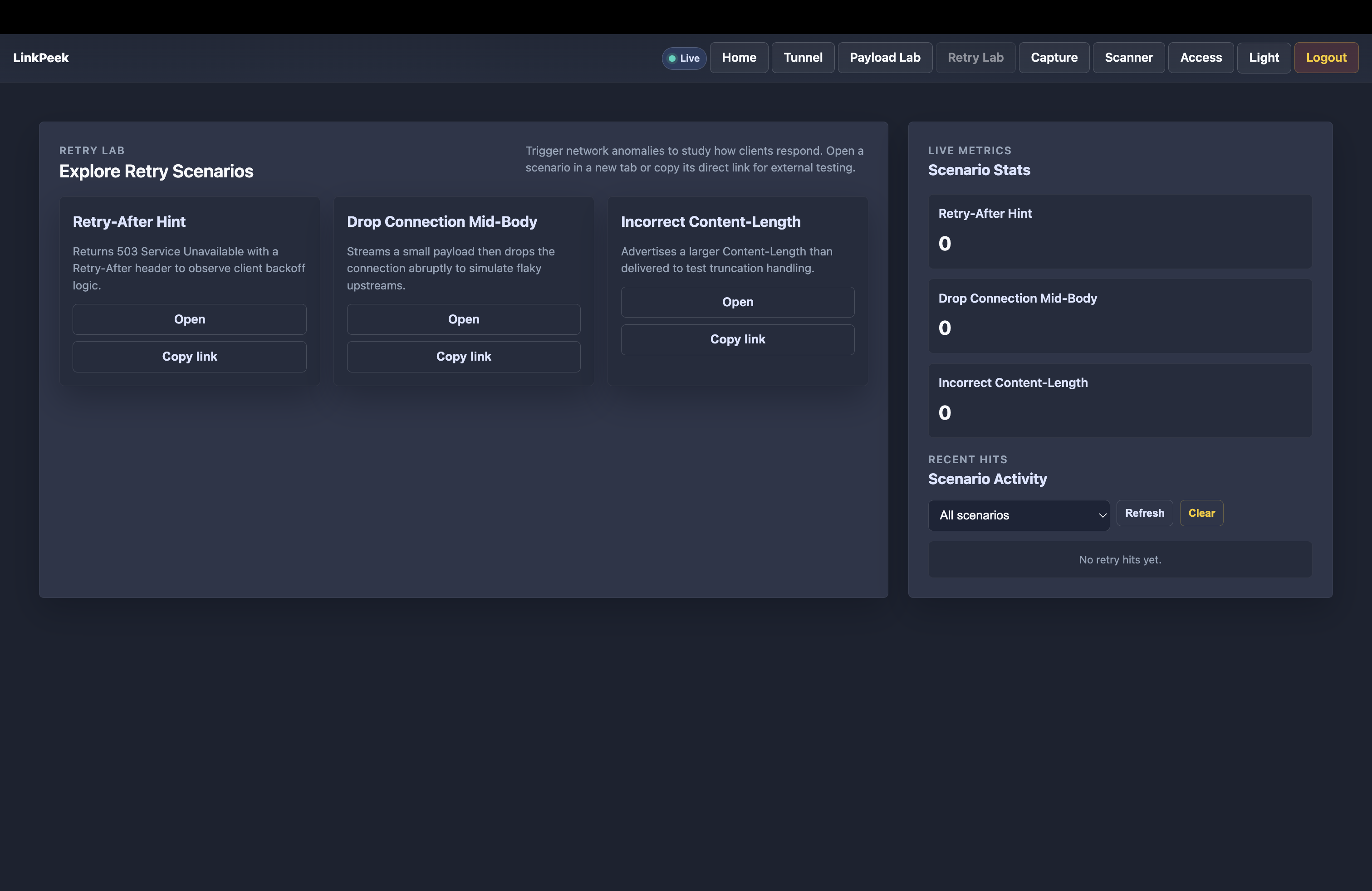Open the Access page
1372x891 pixels.
[x=1201, y=58]
